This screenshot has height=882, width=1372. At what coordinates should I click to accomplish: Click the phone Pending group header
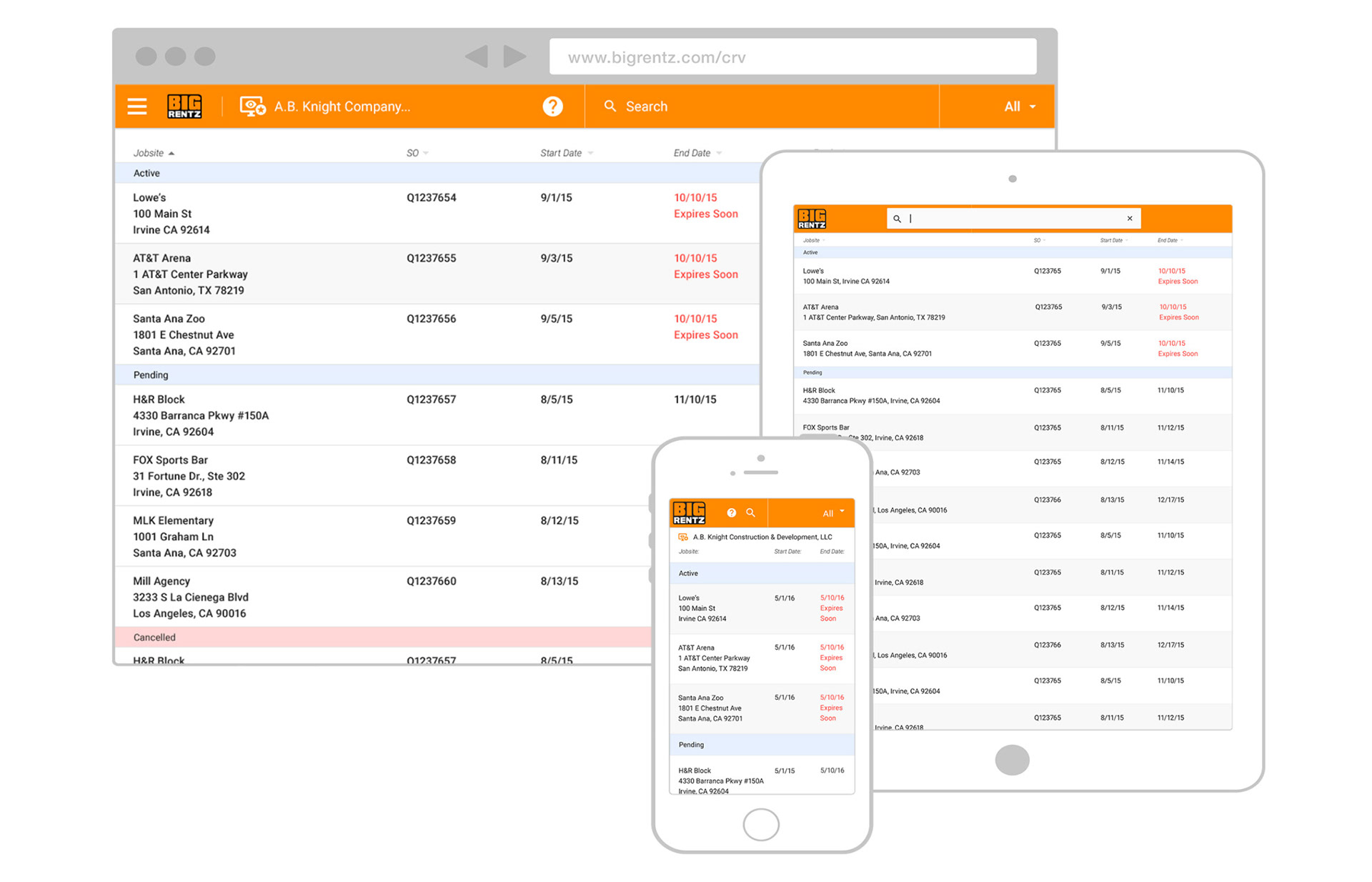tap(762, 745)
